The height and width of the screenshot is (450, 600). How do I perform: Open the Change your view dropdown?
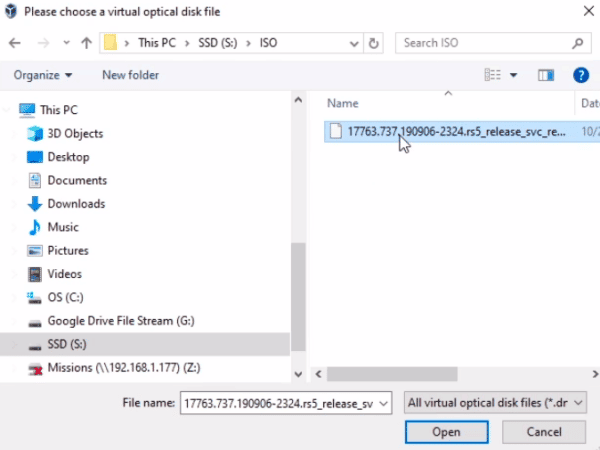coord(514,75)
